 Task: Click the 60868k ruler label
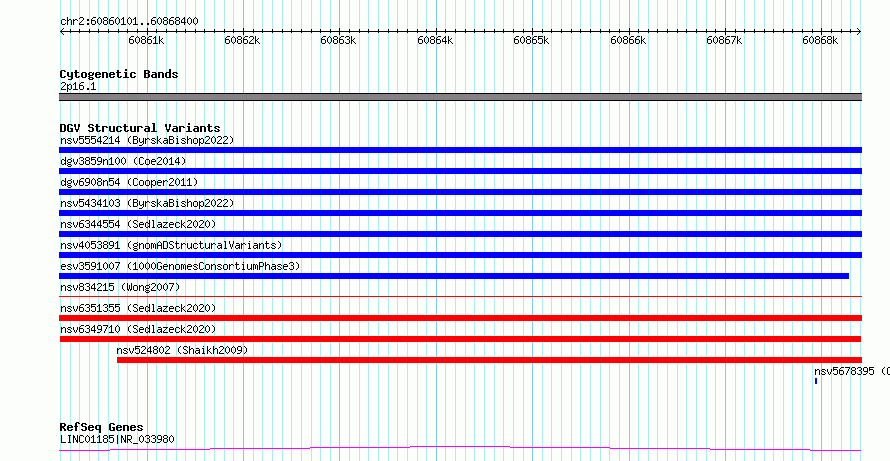(x=820, y=40)
